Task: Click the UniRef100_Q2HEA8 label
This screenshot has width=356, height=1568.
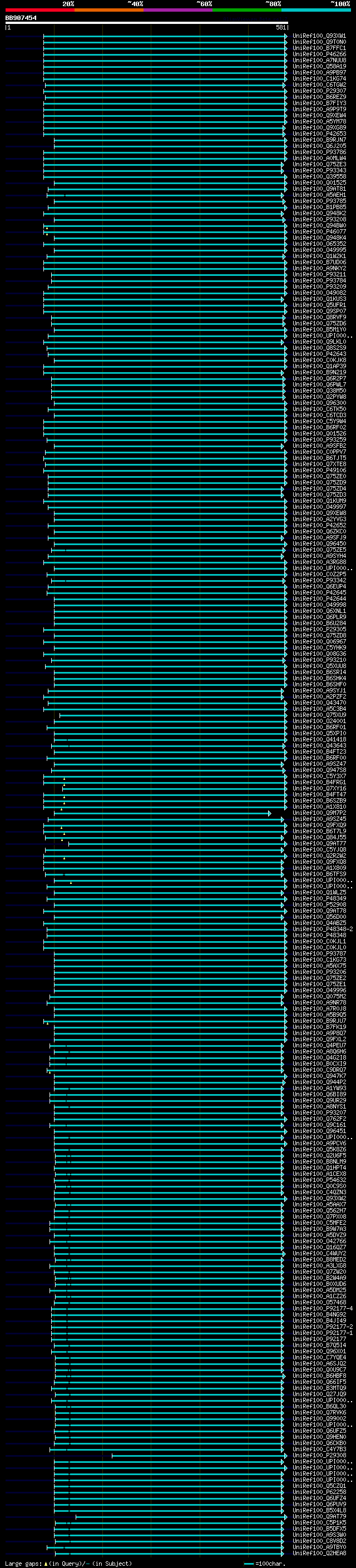Action: [319, 1554]
